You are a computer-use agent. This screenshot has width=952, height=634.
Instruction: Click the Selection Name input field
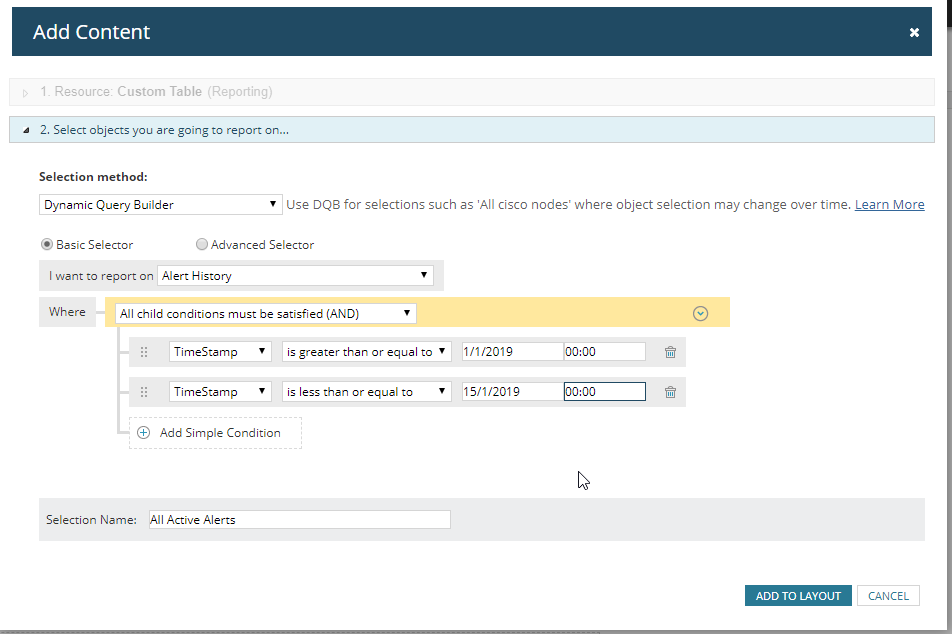tap(298, 519)
